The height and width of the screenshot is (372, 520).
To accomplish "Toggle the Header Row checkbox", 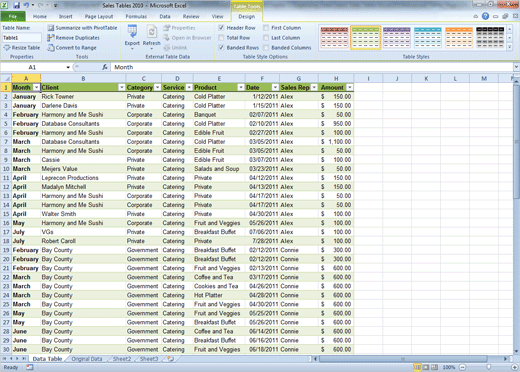I will 221,28.
